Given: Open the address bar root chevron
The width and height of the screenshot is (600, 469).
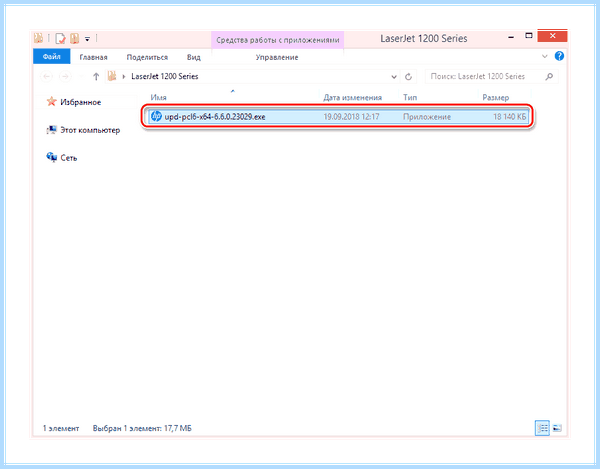Looking at the screenshot, I should (124, 77).
